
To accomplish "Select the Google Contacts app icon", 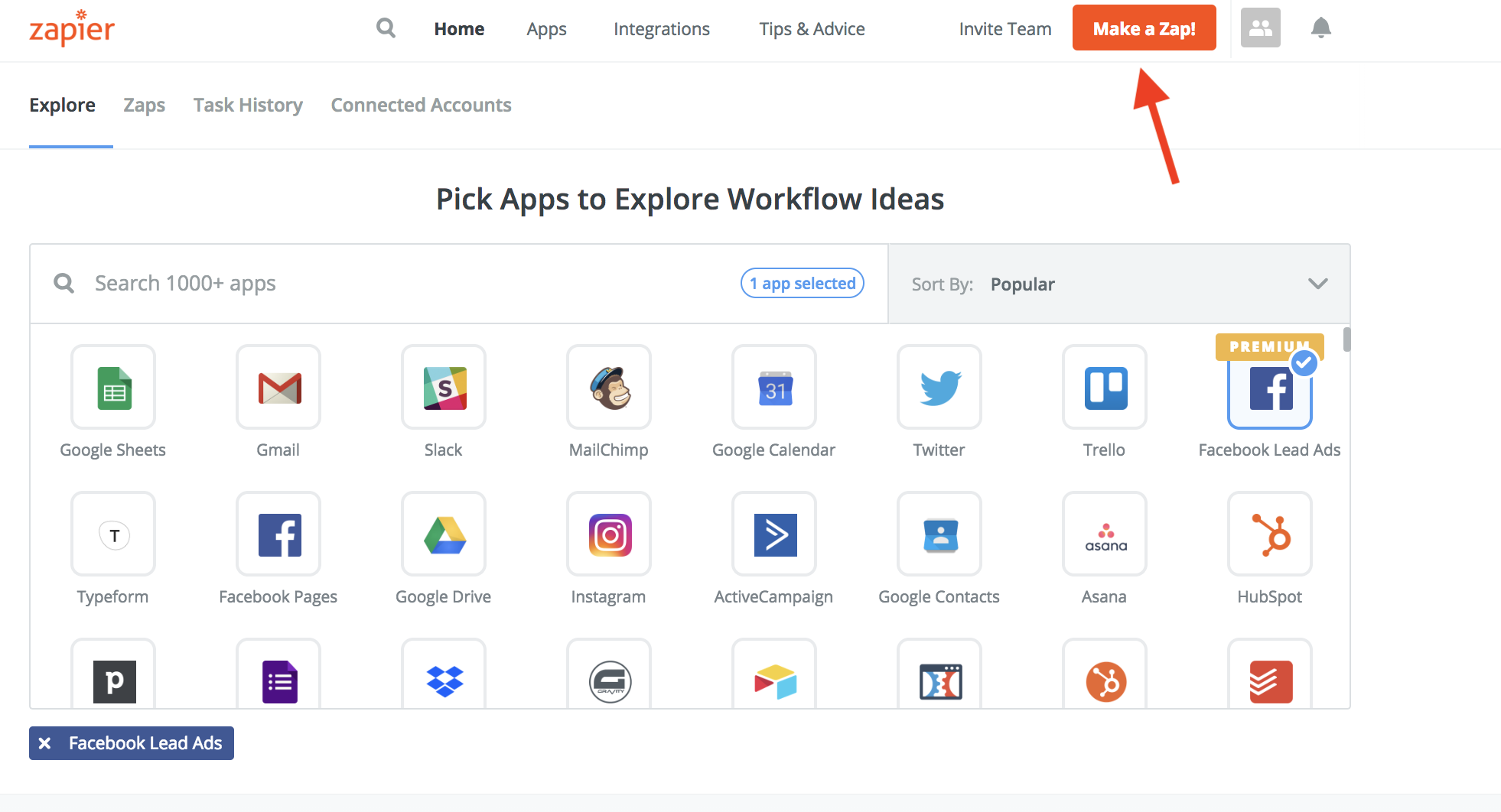I will (939, 534).
